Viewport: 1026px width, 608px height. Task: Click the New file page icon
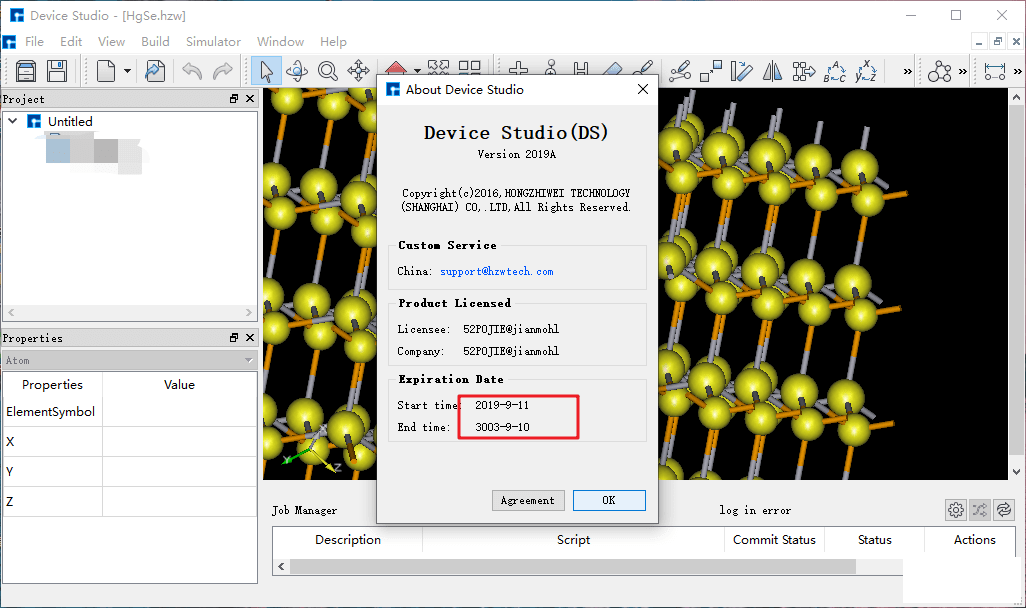[106, 71]
